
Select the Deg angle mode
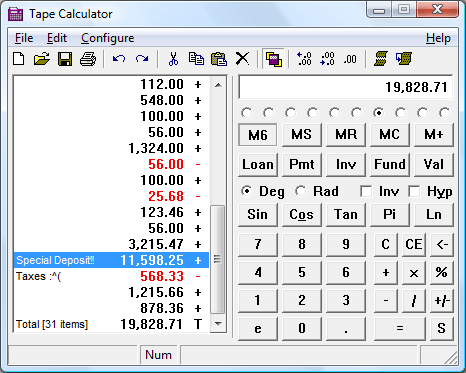(x=263, y=191)
